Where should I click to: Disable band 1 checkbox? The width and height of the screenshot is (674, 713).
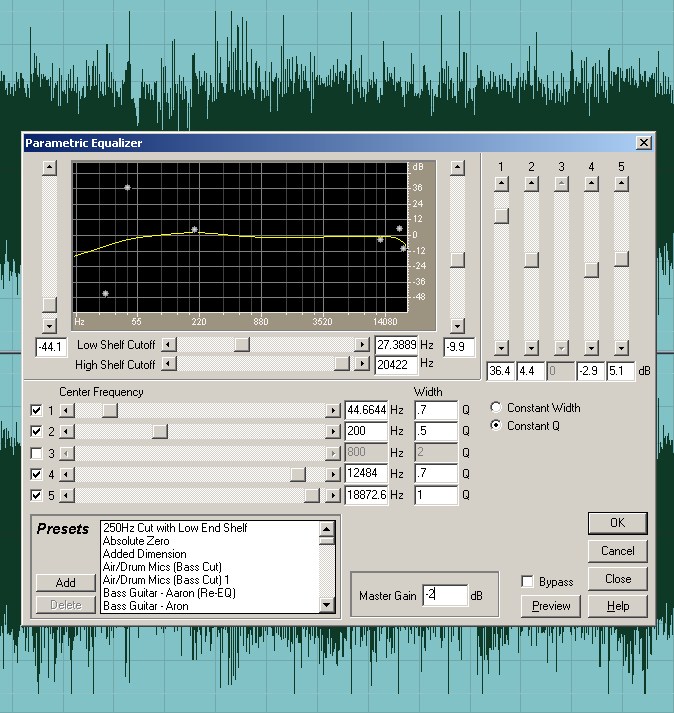point(37,410)
